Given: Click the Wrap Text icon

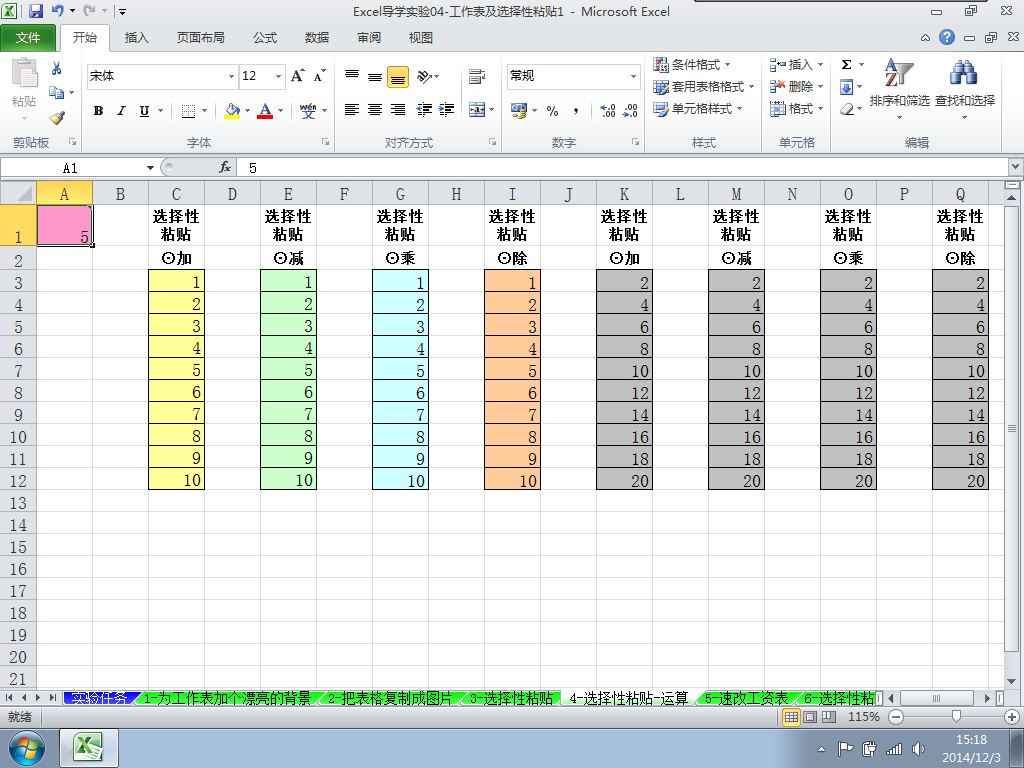Looking at the screenshot, I should pos(477,76).
